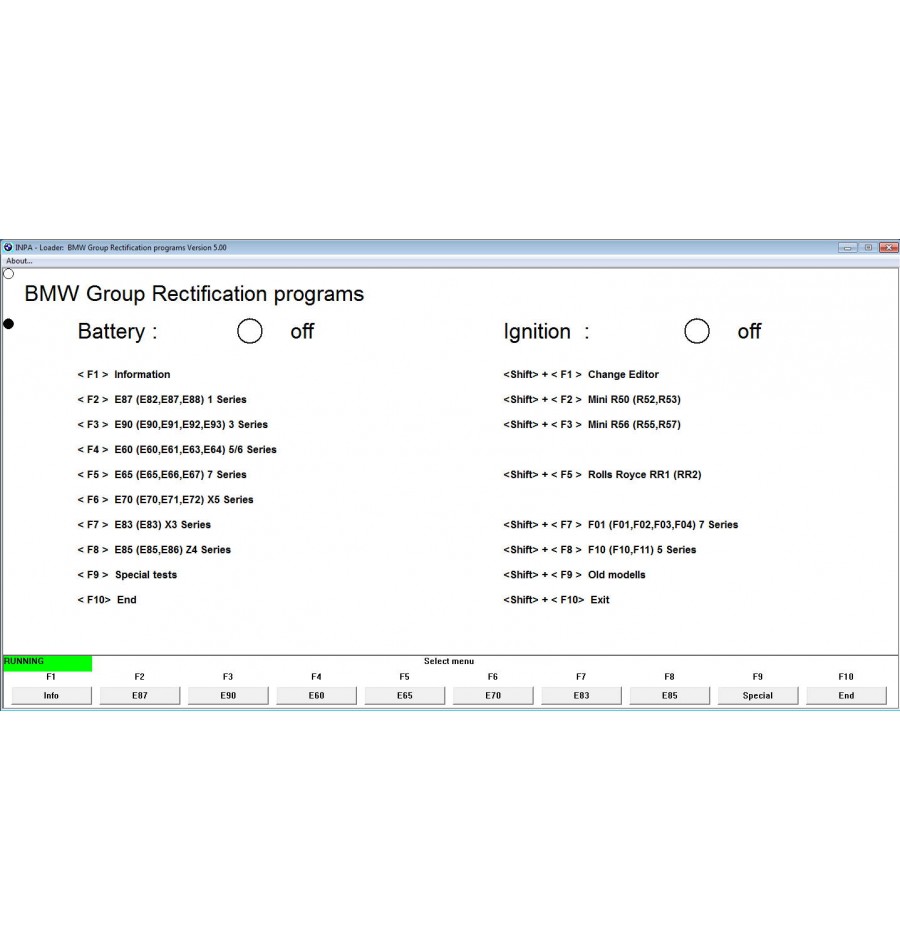
Task: Click the End button under F10
Action: (x=846, y=696)
